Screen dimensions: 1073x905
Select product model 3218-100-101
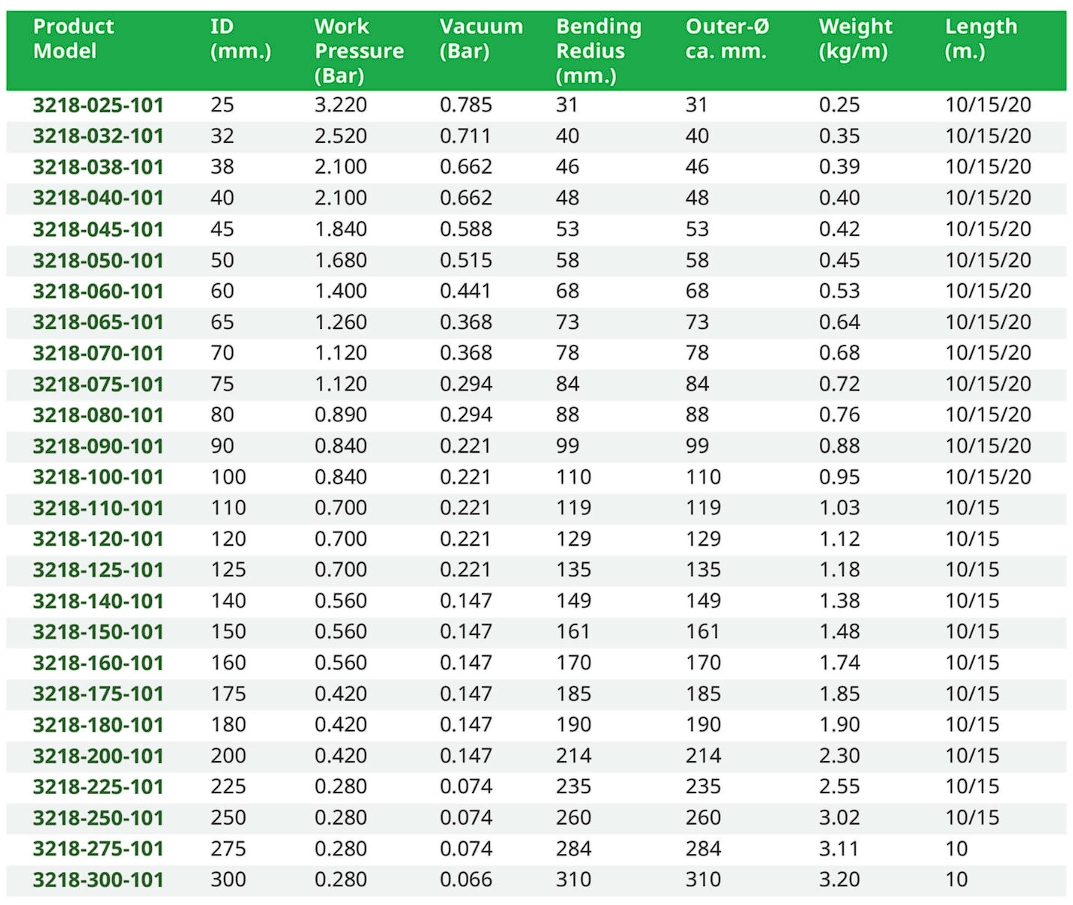click(97, 477)
